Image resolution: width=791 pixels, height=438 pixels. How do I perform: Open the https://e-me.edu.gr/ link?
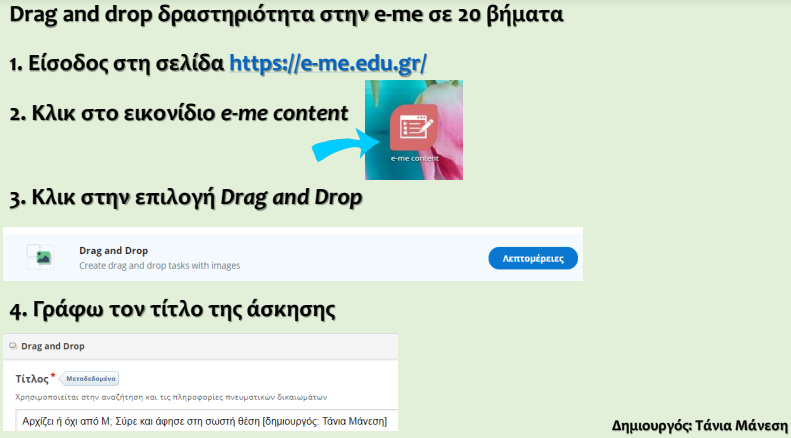328,64
